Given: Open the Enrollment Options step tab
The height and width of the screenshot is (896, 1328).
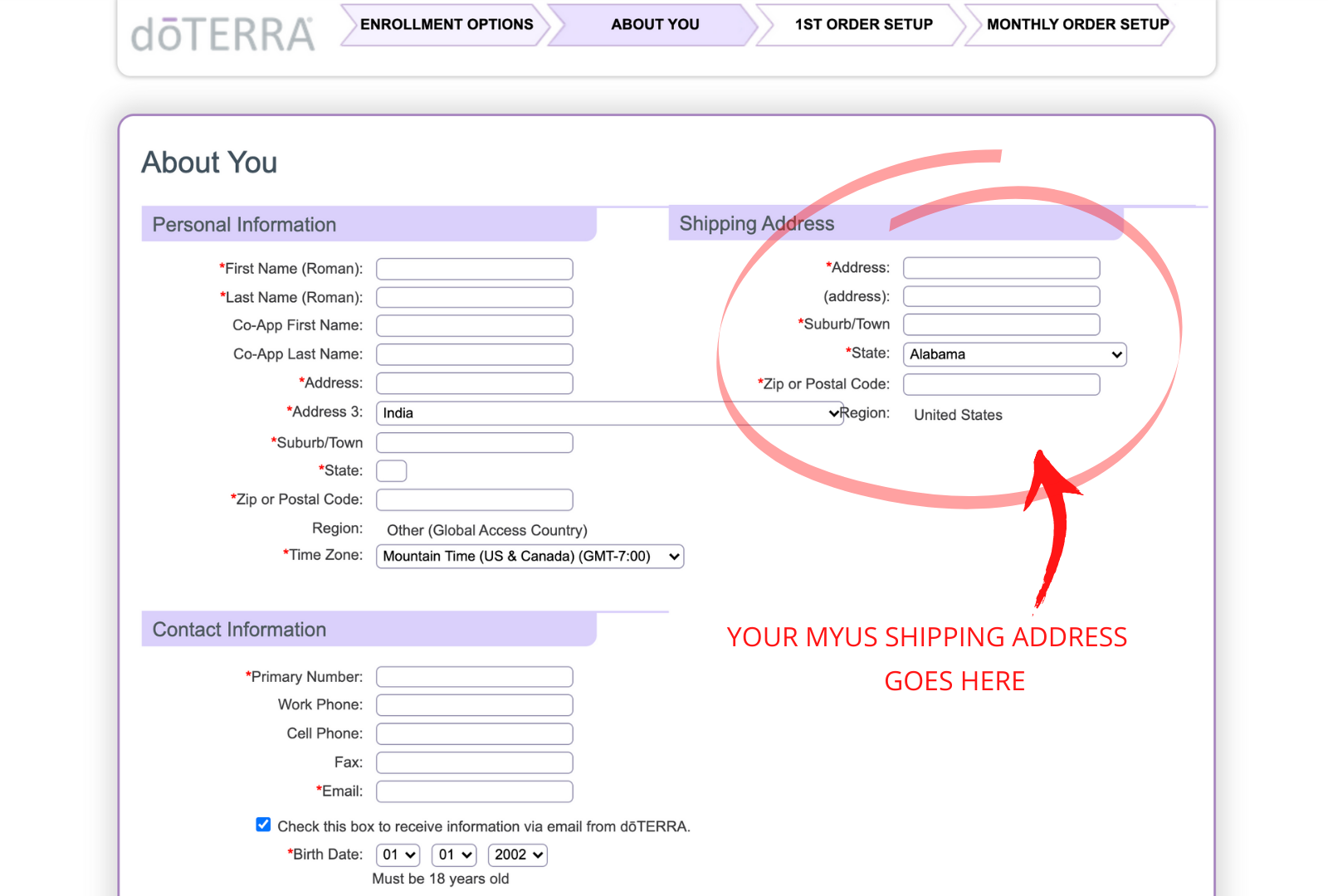Looking at the screenshot, I should 446,25.
